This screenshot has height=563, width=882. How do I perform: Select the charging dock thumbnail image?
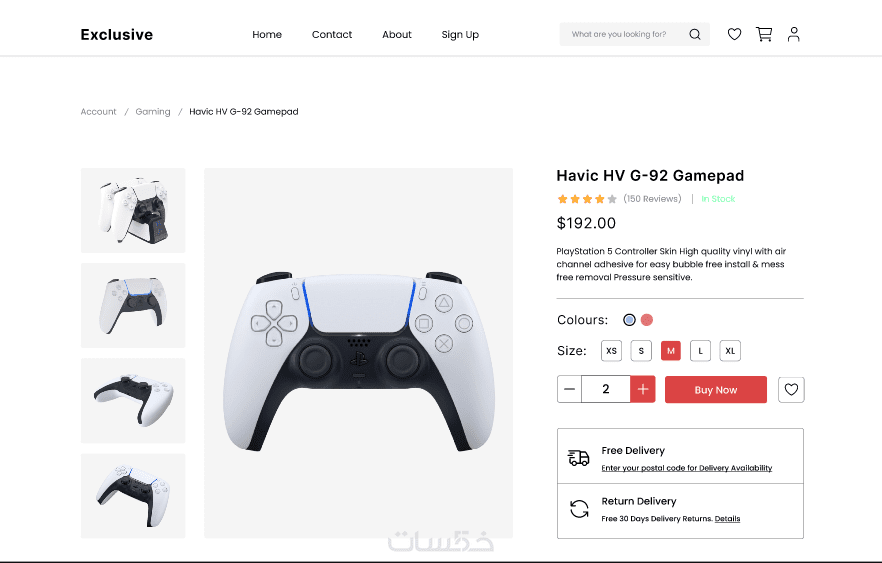(x=133, y=210)
